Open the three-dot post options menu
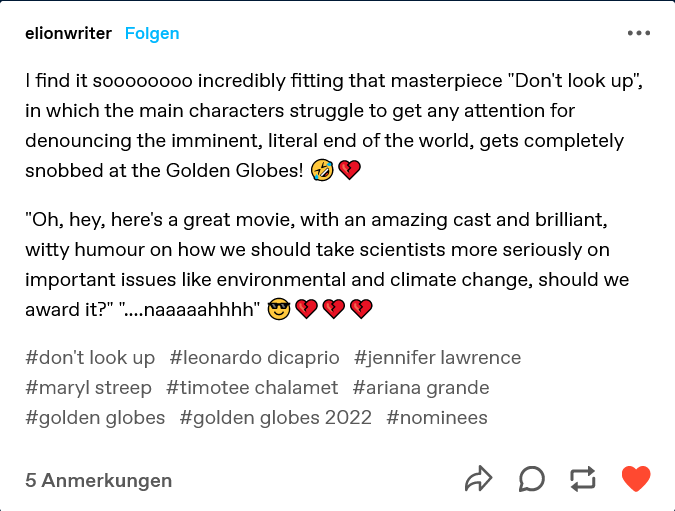 [x=638, y=33]
